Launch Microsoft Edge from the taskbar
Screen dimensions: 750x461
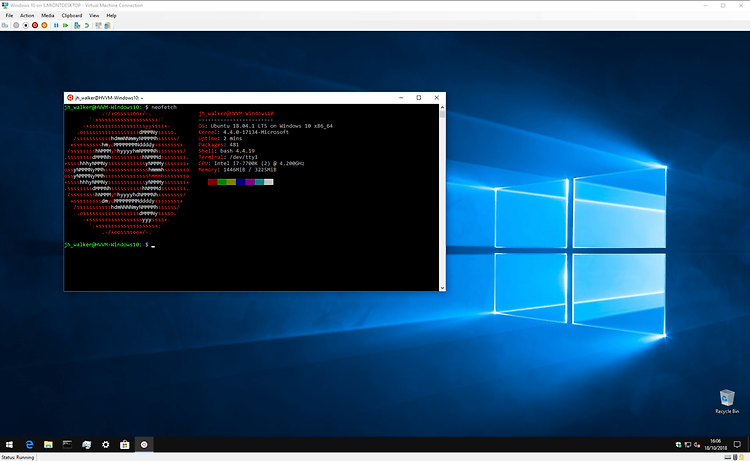(29, 445)
